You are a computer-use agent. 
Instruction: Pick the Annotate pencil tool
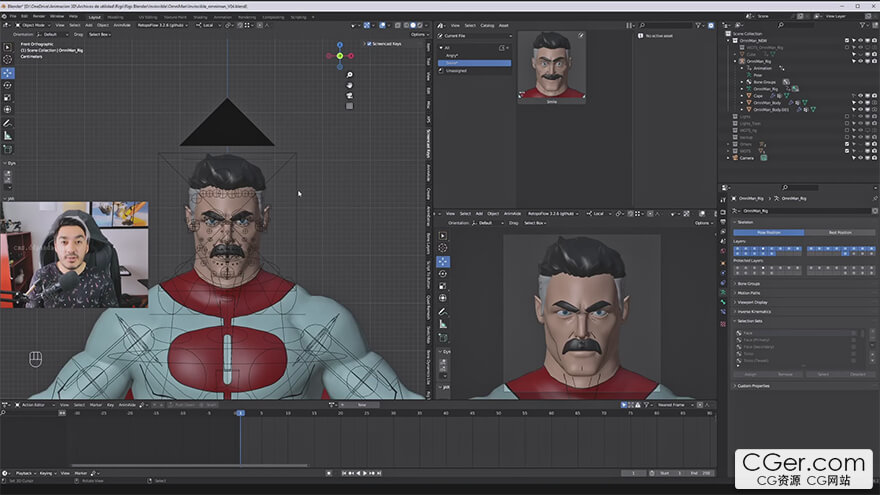(x=8, y=123)
